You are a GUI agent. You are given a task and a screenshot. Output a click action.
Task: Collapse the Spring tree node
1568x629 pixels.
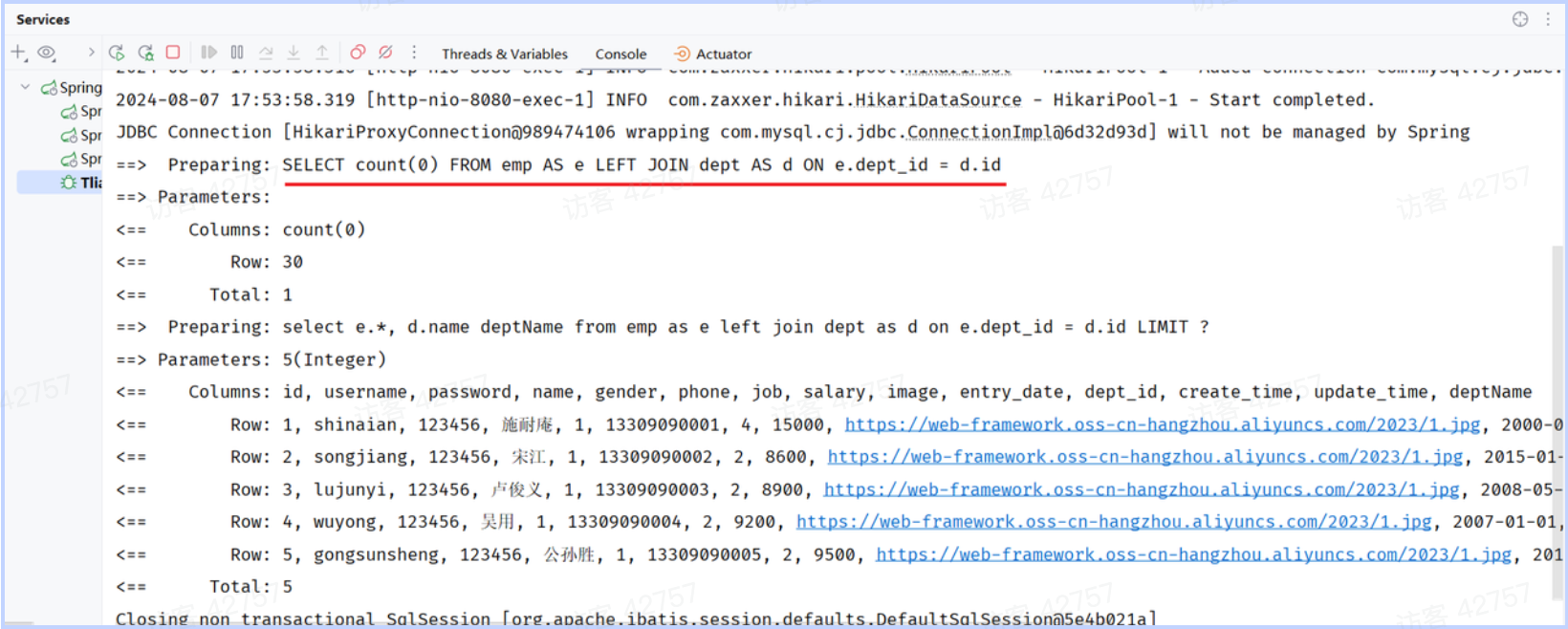[26, 87]
